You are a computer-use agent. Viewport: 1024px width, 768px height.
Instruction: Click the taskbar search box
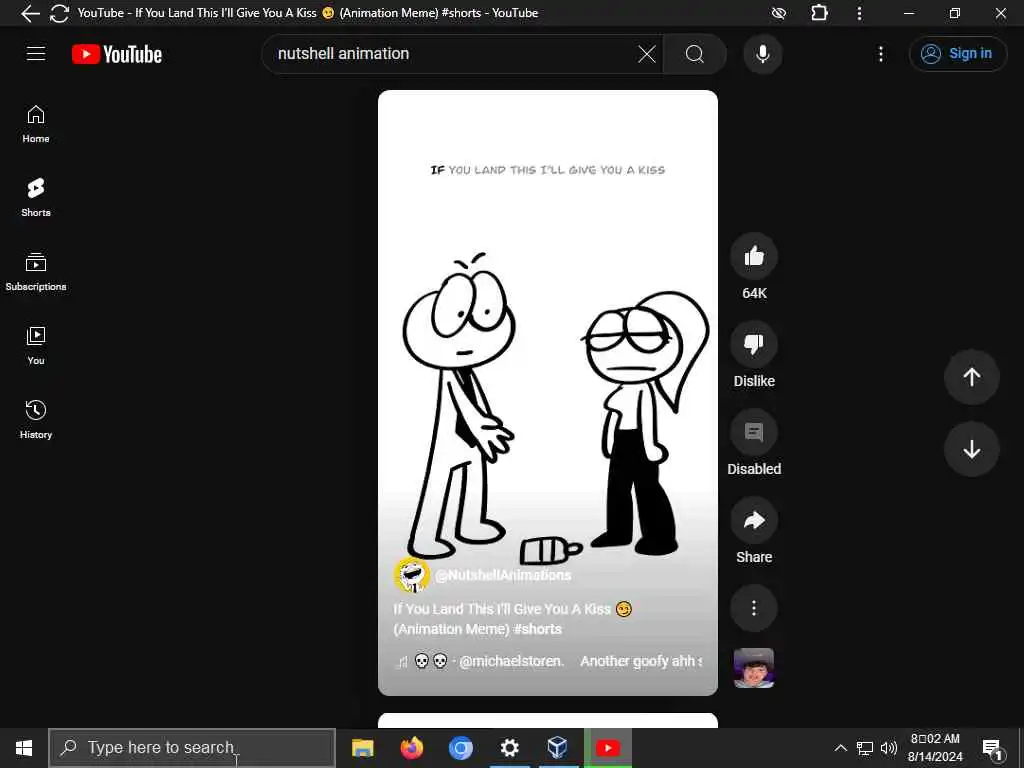coord(193,748)
